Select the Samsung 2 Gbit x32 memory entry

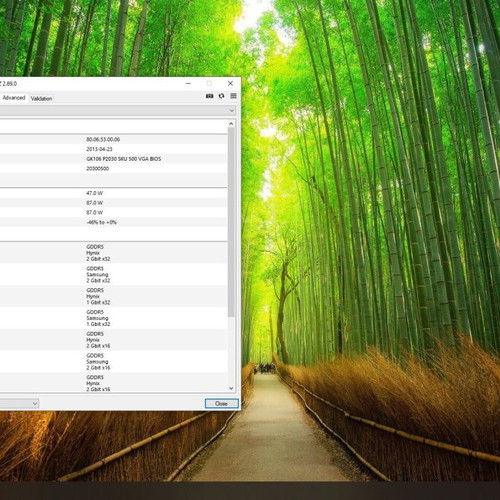click(x=114, y=274)
